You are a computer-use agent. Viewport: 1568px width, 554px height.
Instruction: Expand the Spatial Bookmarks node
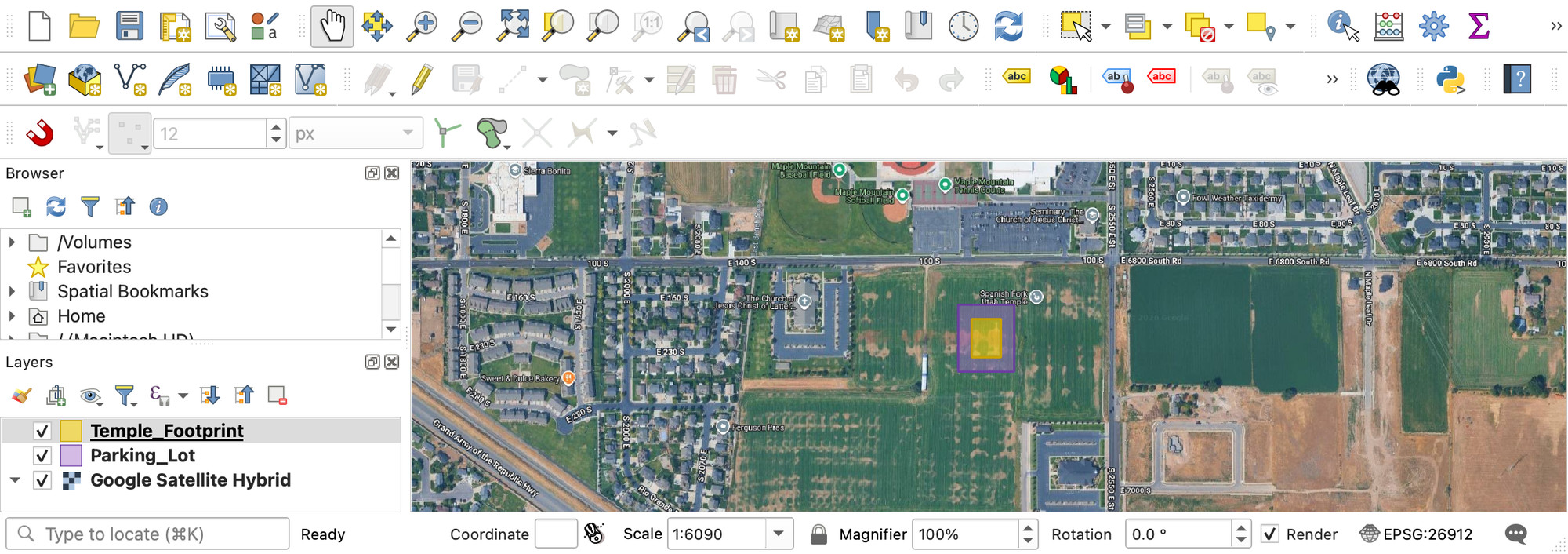coord(12,291)
